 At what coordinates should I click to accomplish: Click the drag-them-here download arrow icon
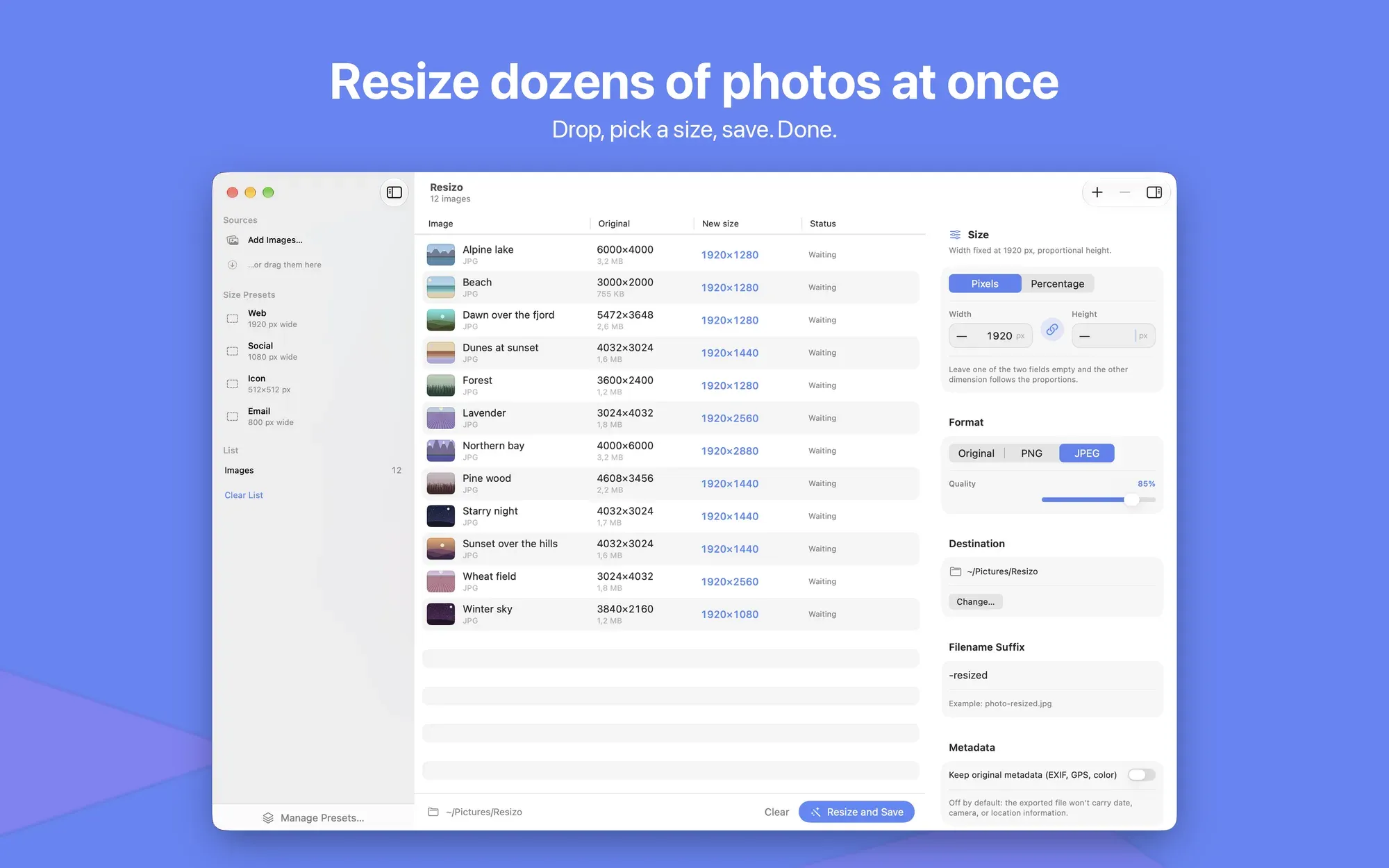pos(233,265)
